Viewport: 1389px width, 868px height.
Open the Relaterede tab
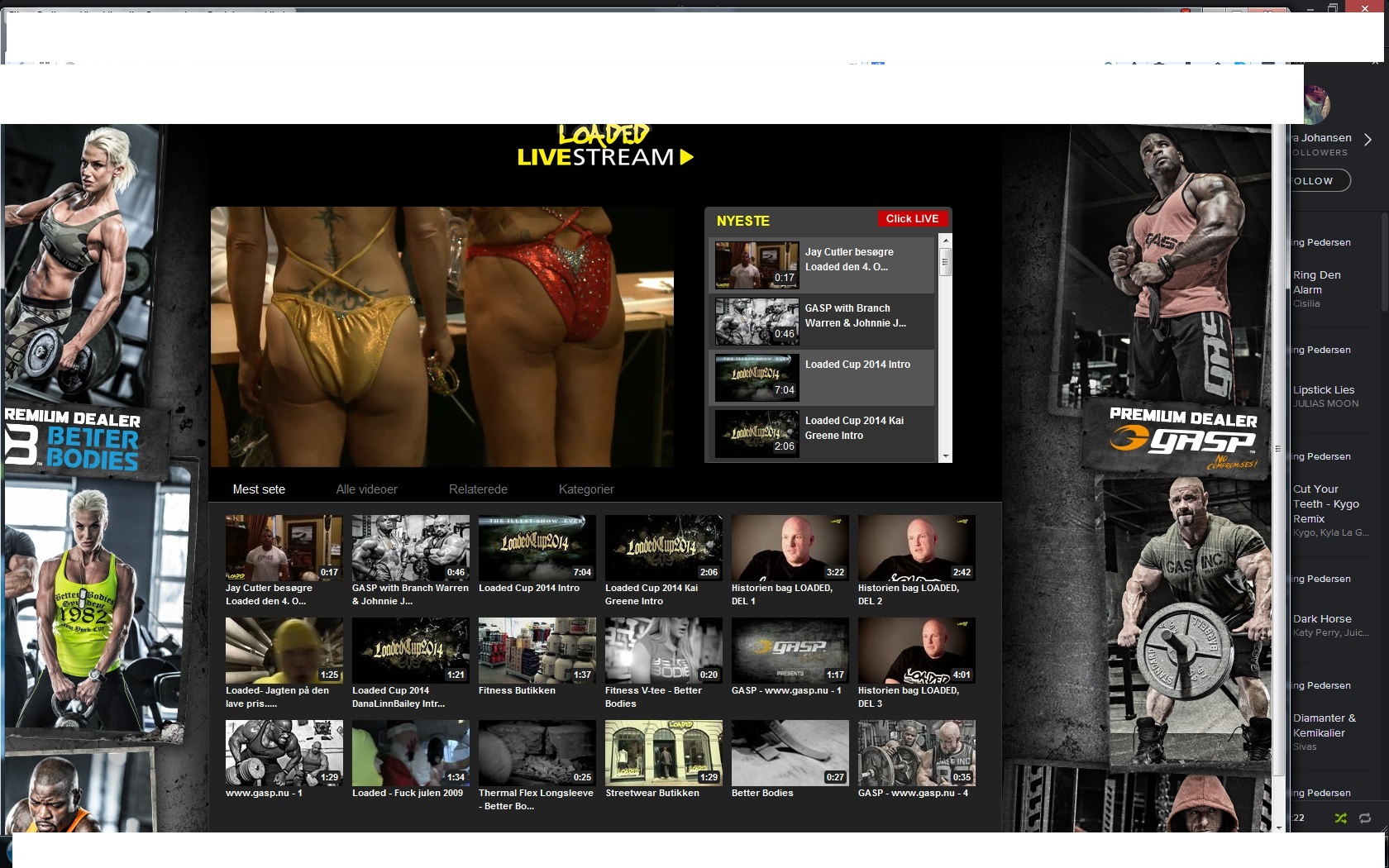click(x=478, y=489)
